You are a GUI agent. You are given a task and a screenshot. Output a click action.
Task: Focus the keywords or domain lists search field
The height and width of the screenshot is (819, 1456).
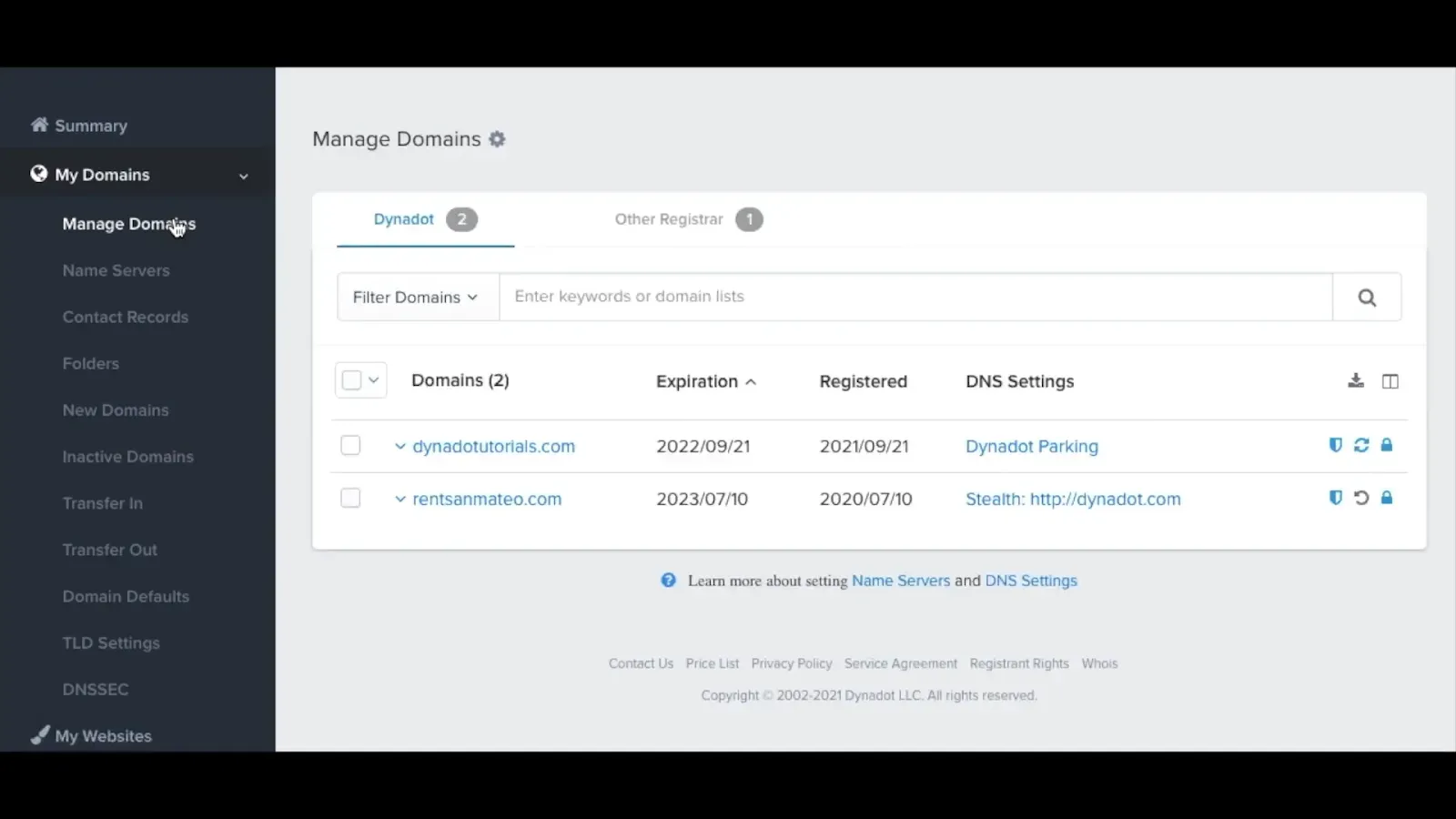tap(916, 297)
